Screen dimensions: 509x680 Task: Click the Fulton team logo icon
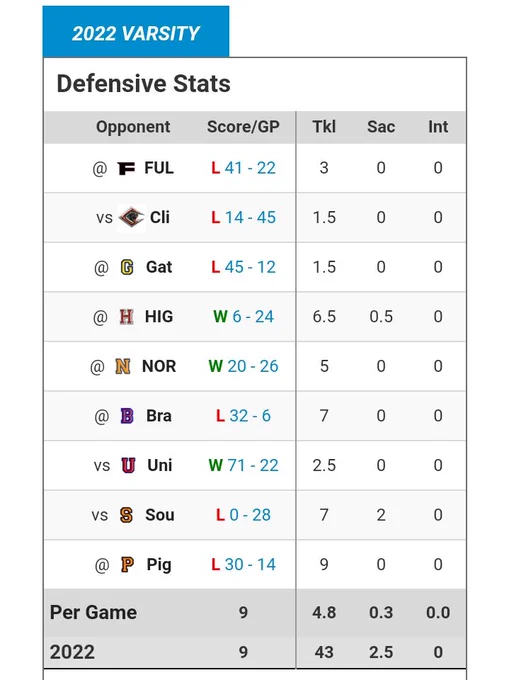[x=126, y=168]
